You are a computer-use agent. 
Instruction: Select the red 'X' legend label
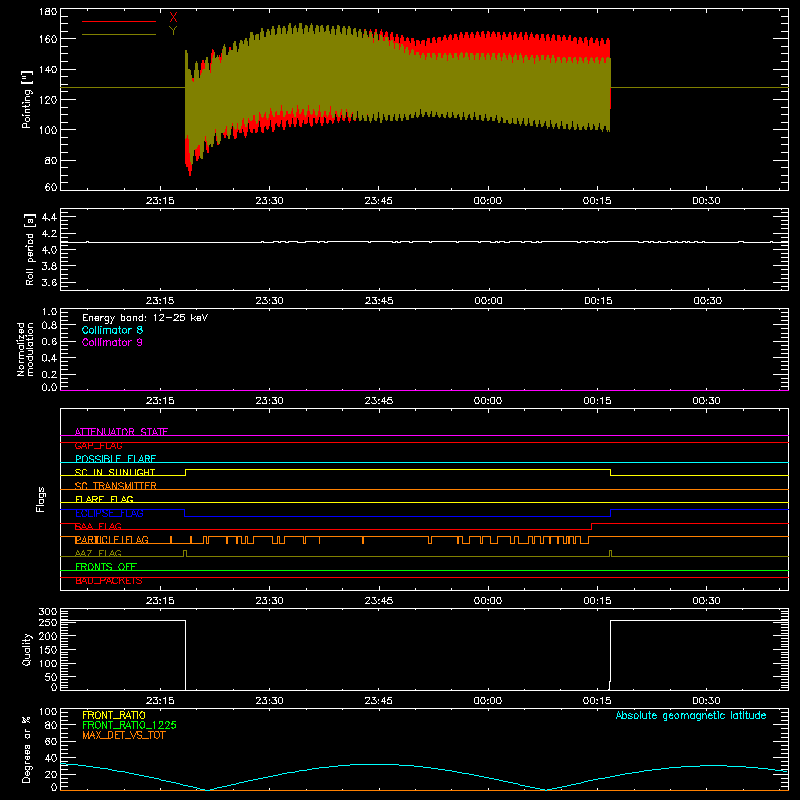[x=173, y=18]
